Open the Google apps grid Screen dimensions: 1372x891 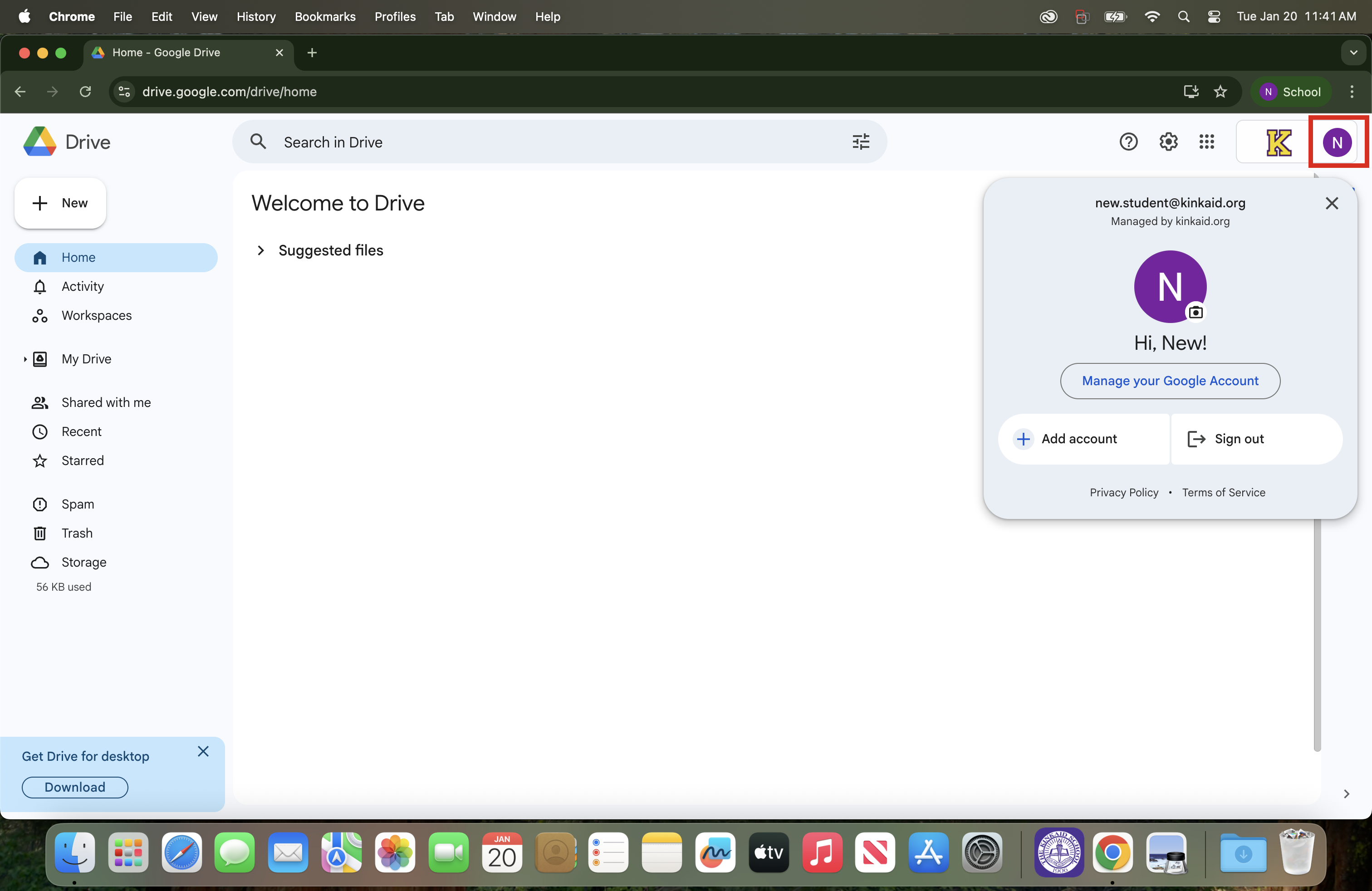pos(1206,142)
